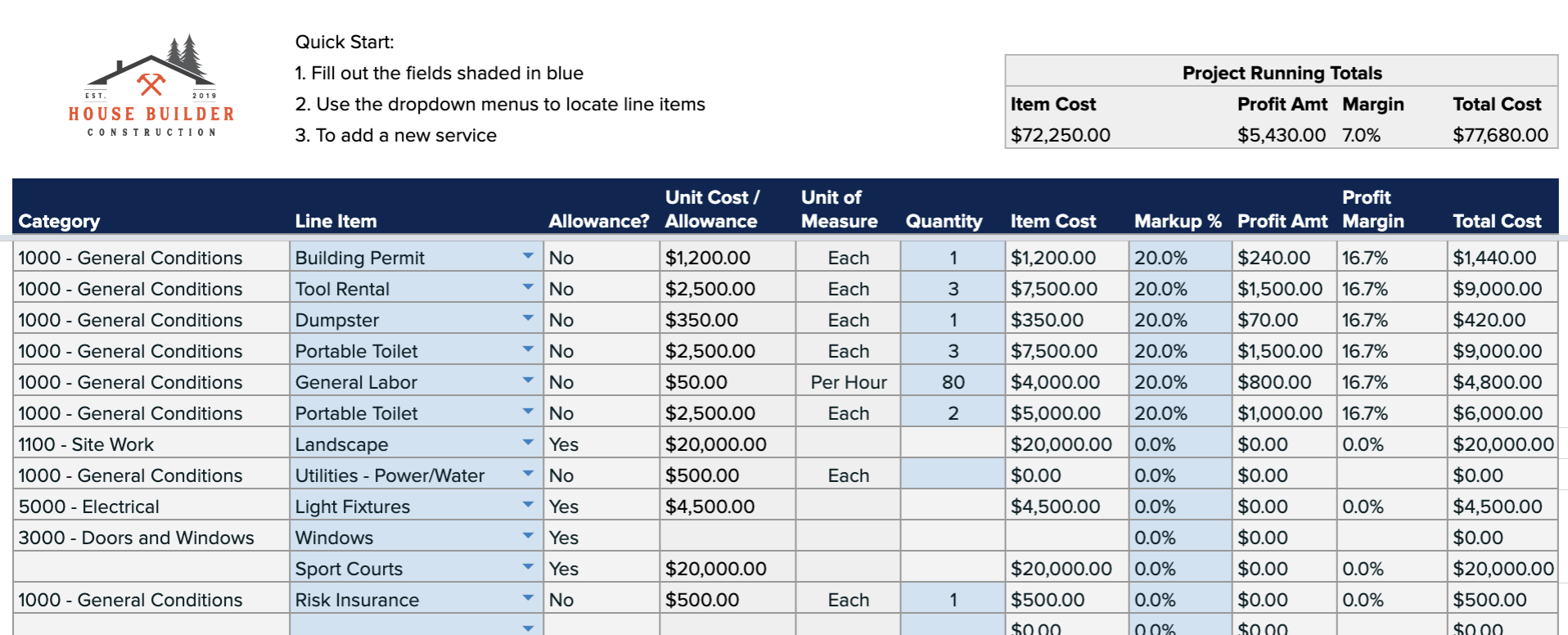This screenshot has width=1568, height=635.
Task: Click the Allowance? column header
Action: point(598,221)
